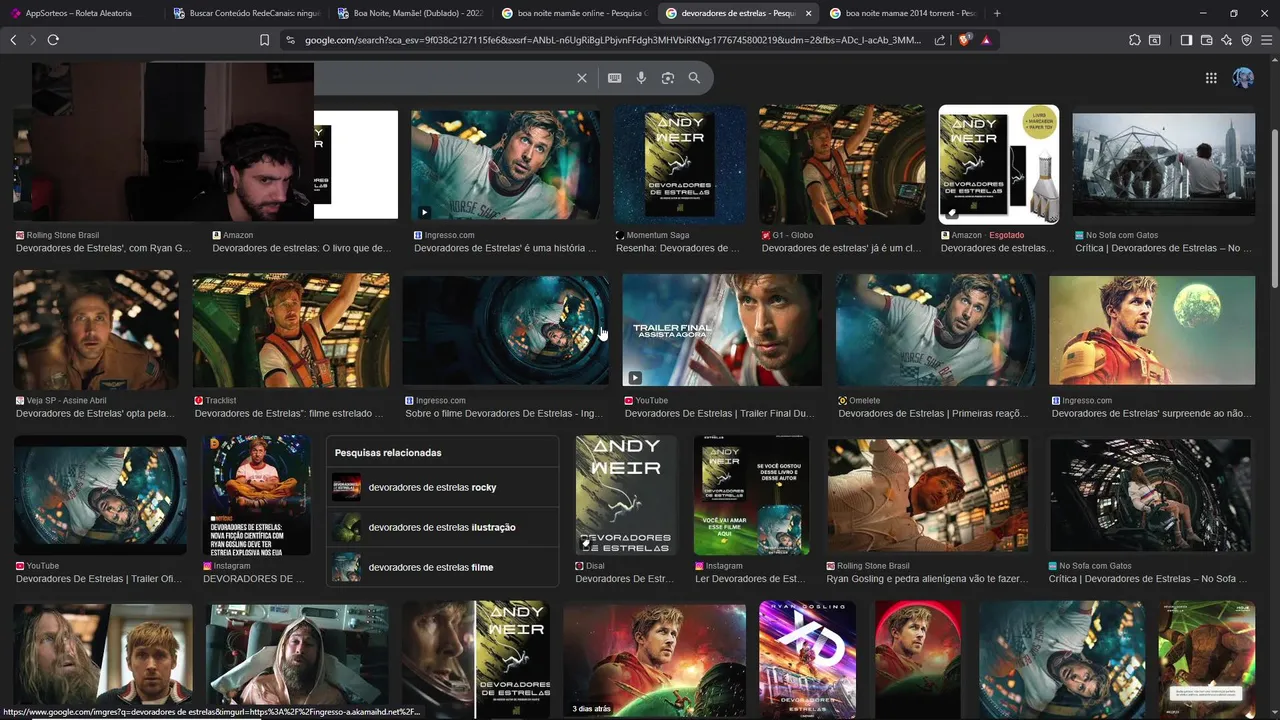Open the browser hamburger menu
Screen dimensions: 1280x720
(1266, 40)
